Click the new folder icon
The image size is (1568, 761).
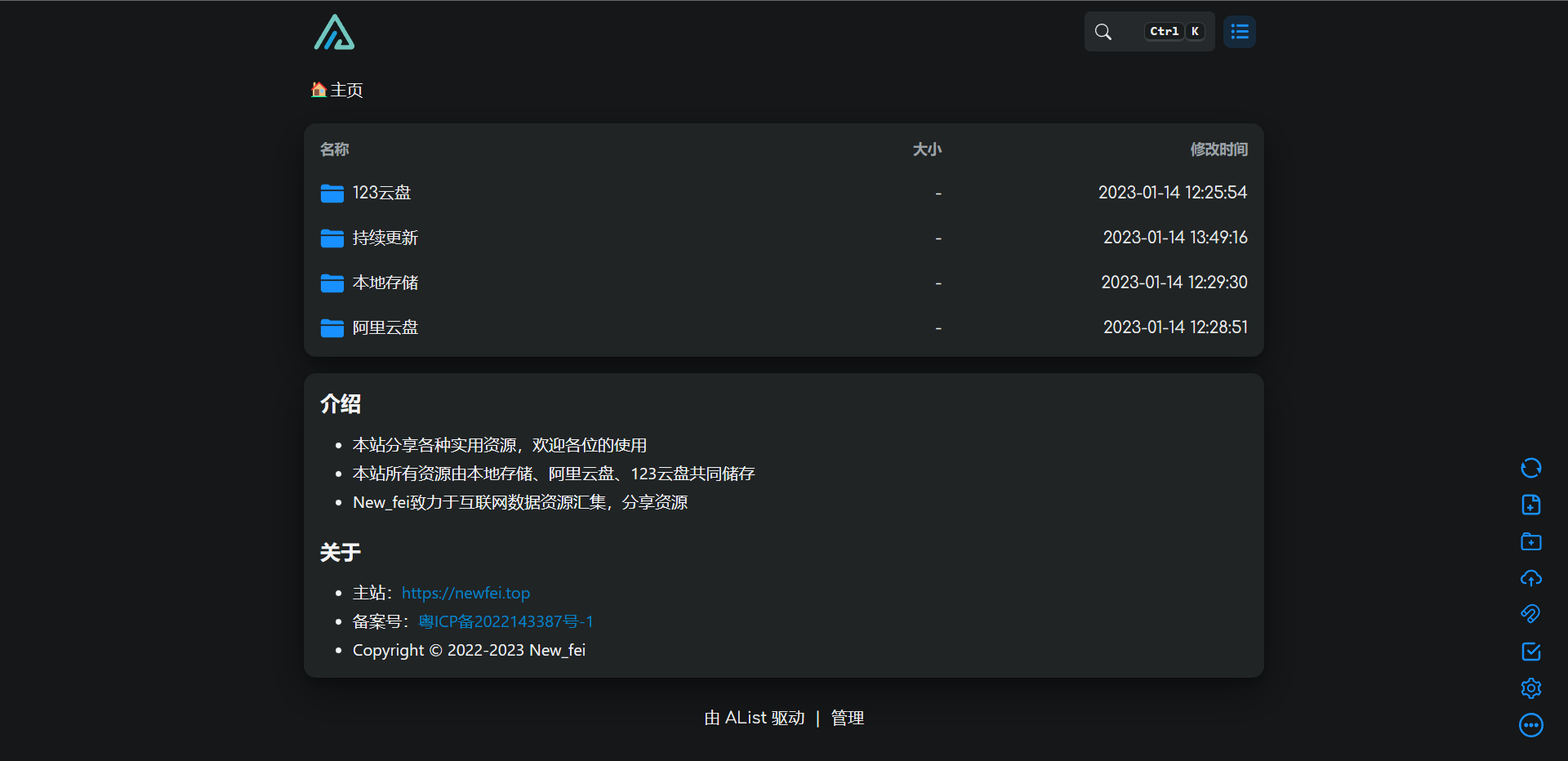[x=1530, y=541]
